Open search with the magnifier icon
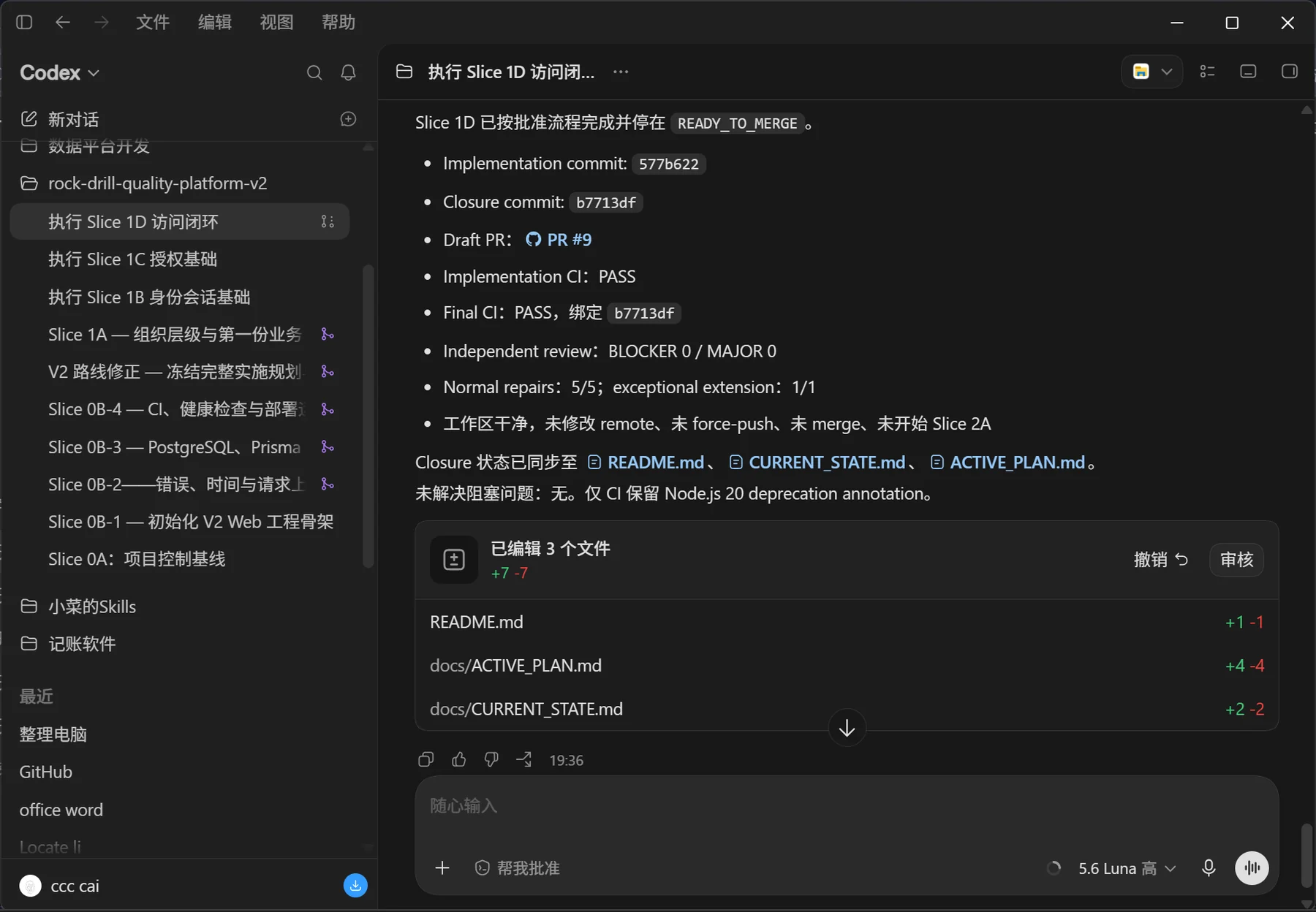This screenshot has height=912, width=1316. 314,72
